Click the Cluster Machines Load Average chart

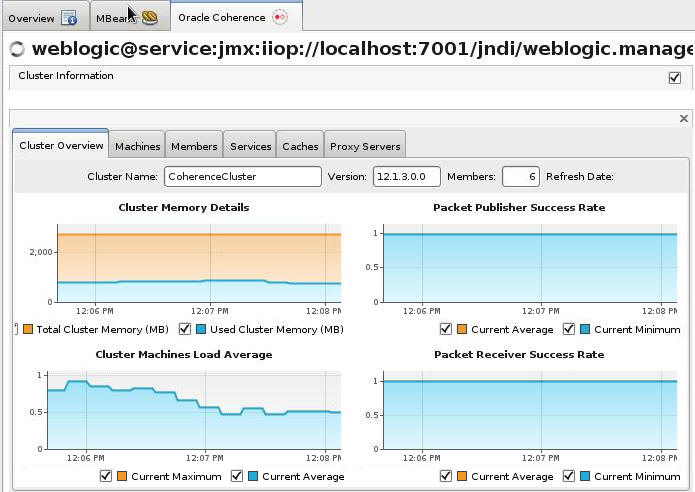[x=194, y=410]
